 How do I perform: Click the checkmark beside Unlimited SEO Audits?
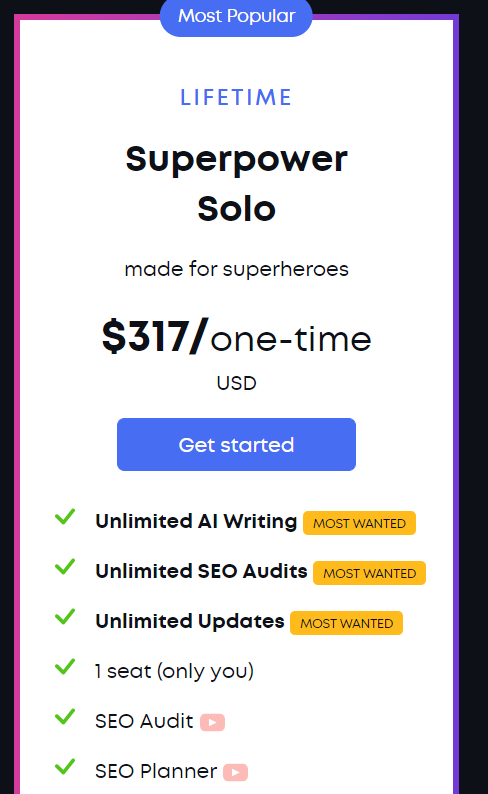pos(65,567)
